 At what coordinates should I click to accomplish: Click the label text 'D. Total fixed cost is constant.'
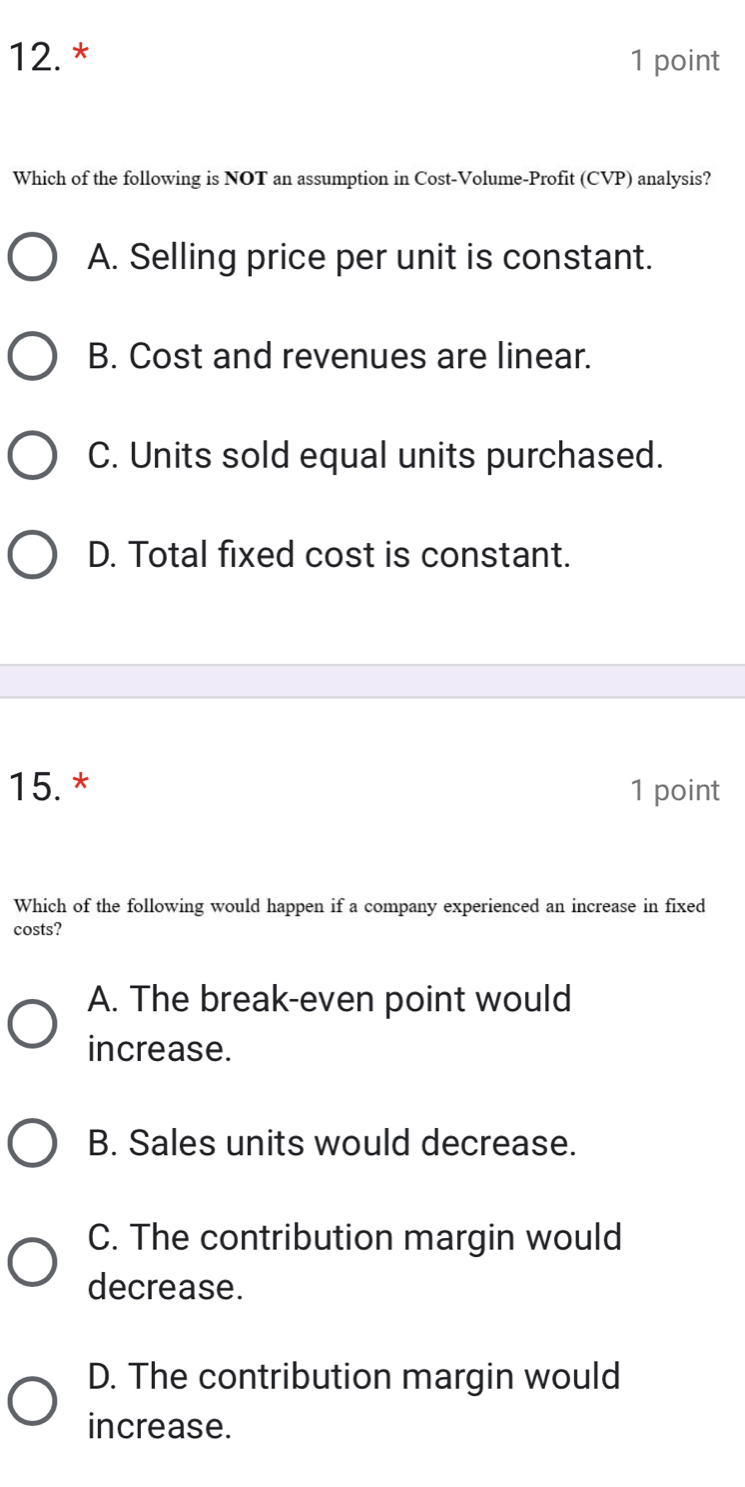point(330,555)
